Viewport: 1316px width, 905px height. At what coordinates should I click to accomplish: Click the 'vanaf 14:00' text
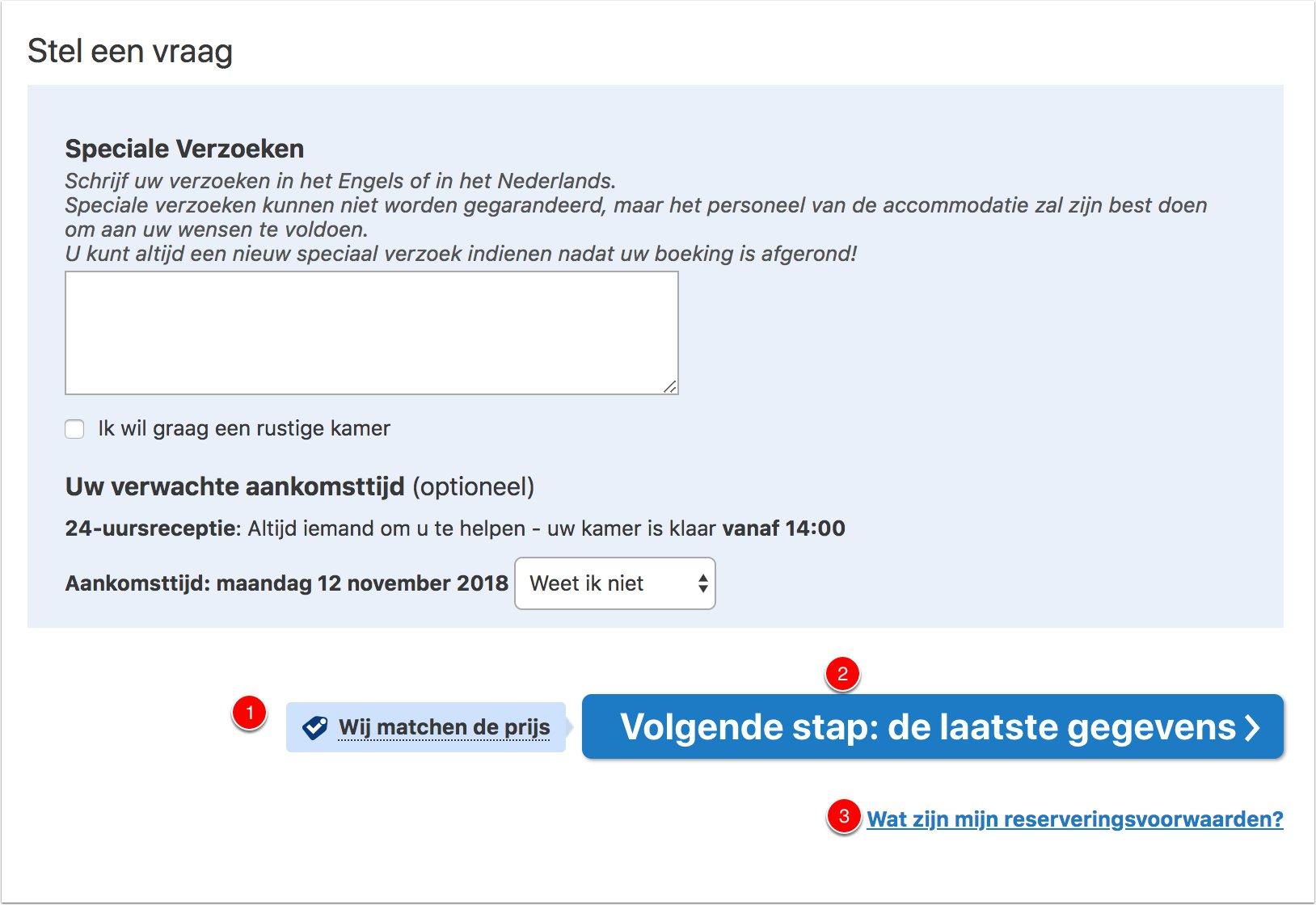[783, 528]
